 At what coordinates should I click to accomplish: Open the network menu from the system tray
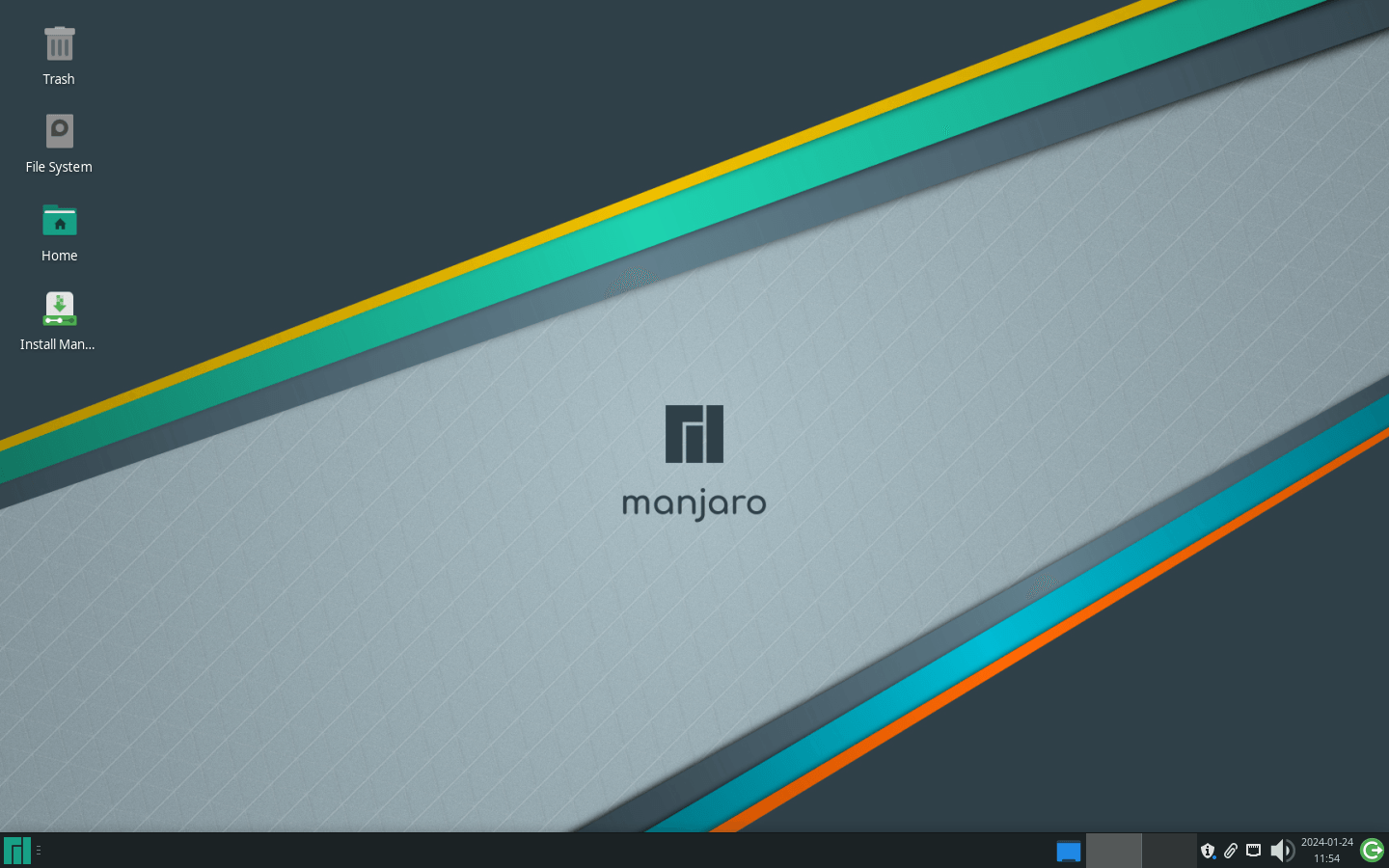pos(1253,850)
